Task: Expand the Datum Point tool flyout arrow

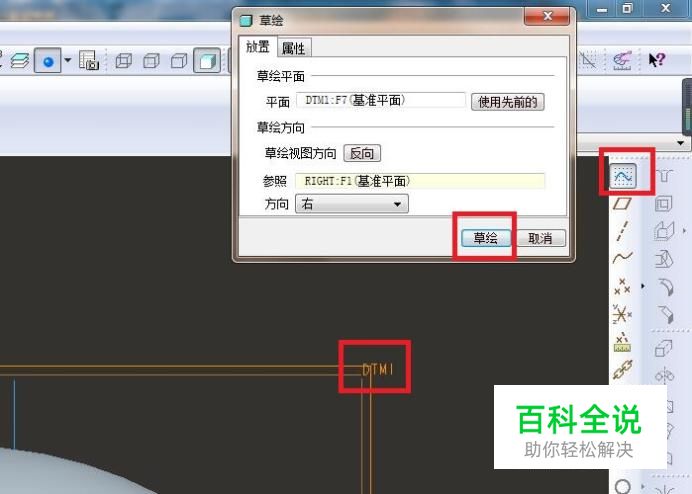Action: [643, 286]
